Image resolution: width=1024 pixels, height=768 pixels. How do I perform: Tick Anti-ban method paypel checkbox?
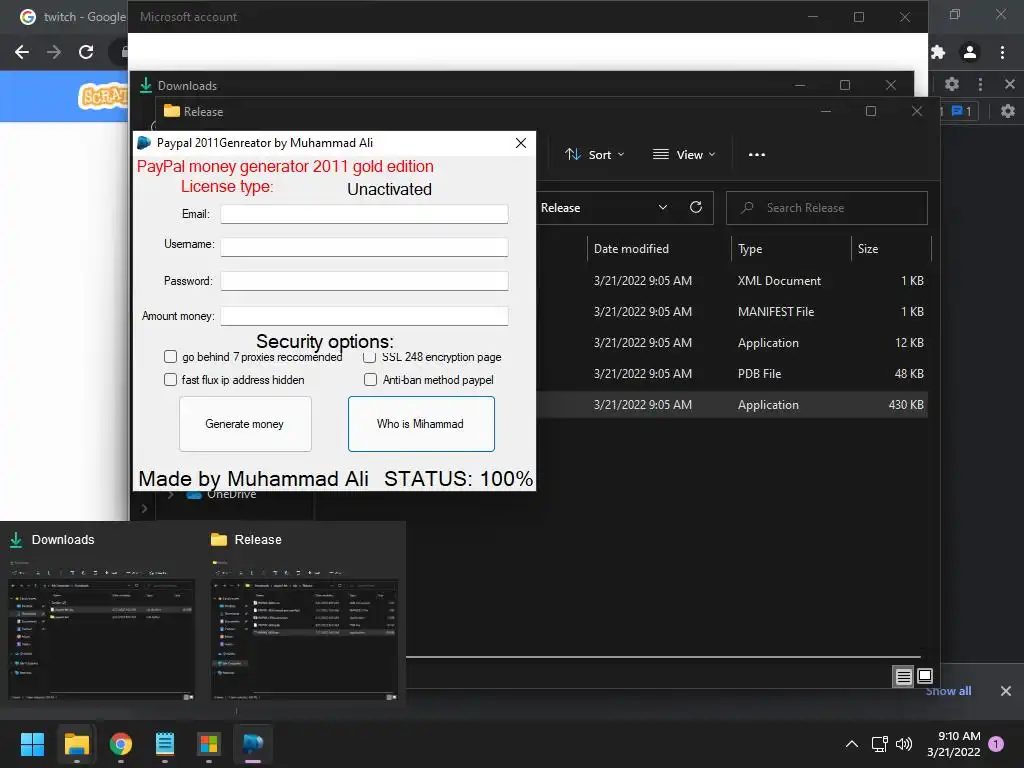coord(370,379)
